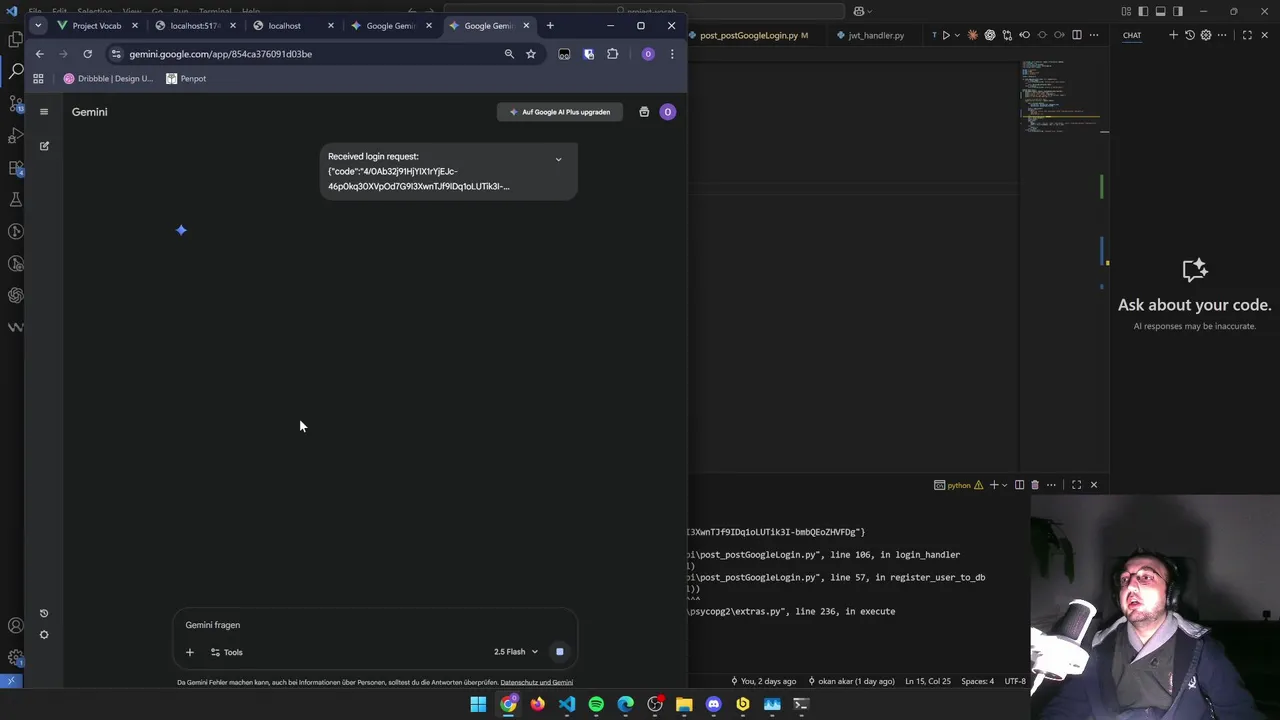This screenshot has height=720, width=1280.
Task: Open the zoom magnifier icon in address bar
Action: pyautogui.click(x=509, y=54)
